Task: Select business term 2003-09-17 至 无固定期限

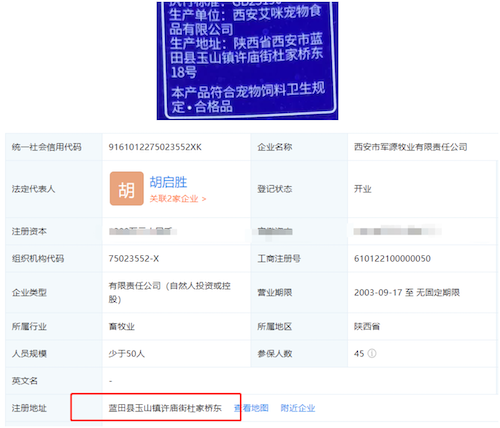Action: [407, 293]
